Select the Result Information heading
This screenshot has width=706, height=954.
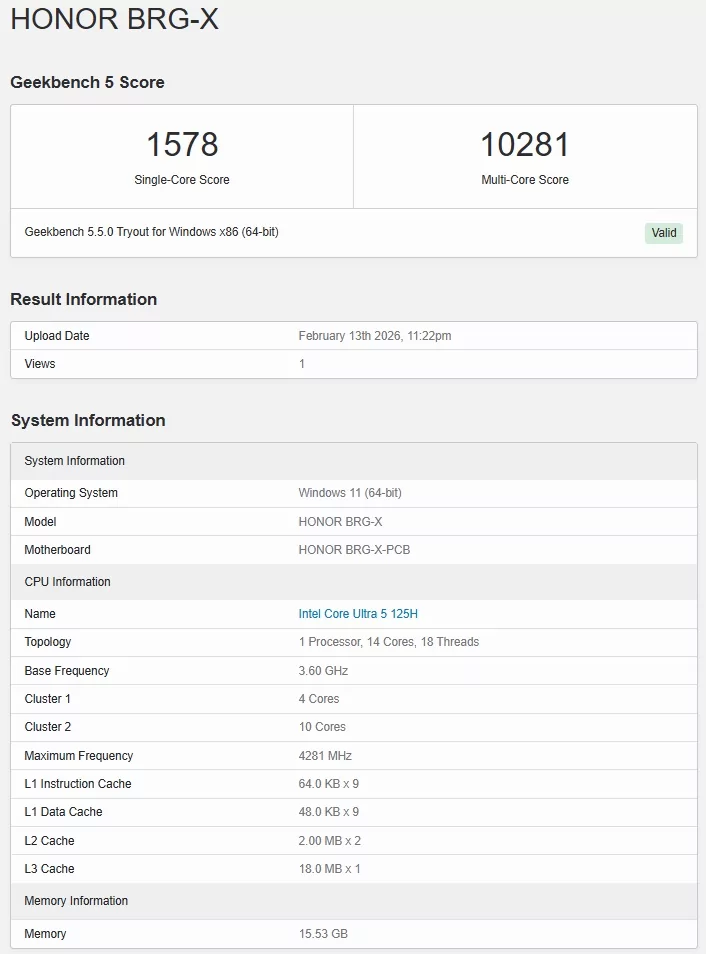pyautogui.click(x=83, y=299)
